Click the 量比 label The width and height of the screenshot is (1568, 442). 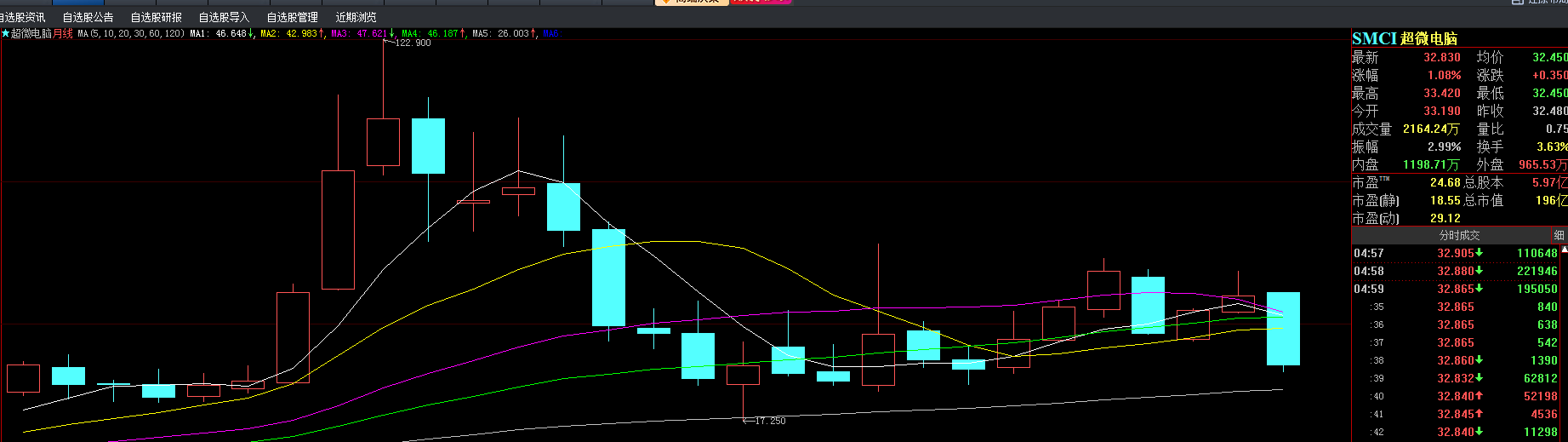[x=1490, y=129]
